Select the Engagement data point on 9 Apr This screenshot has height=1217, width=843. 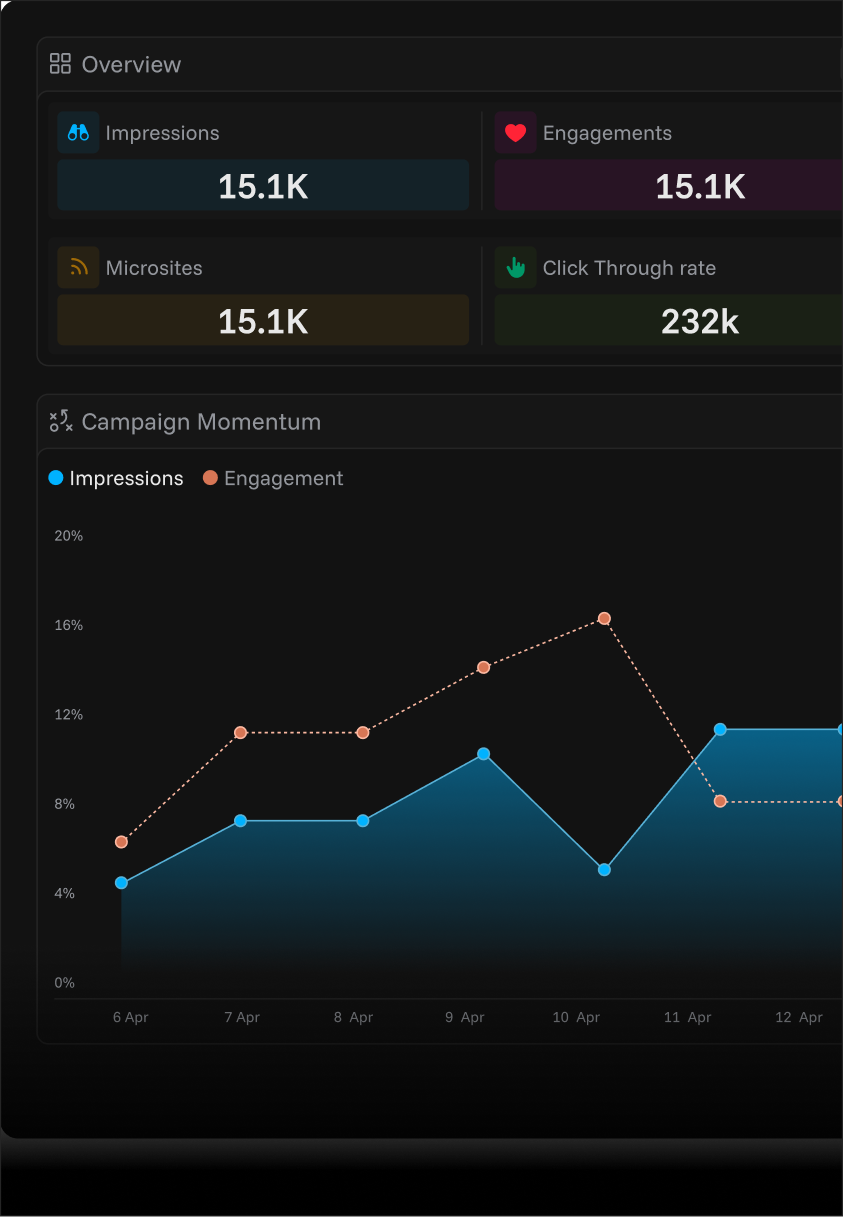pos(483,667)
